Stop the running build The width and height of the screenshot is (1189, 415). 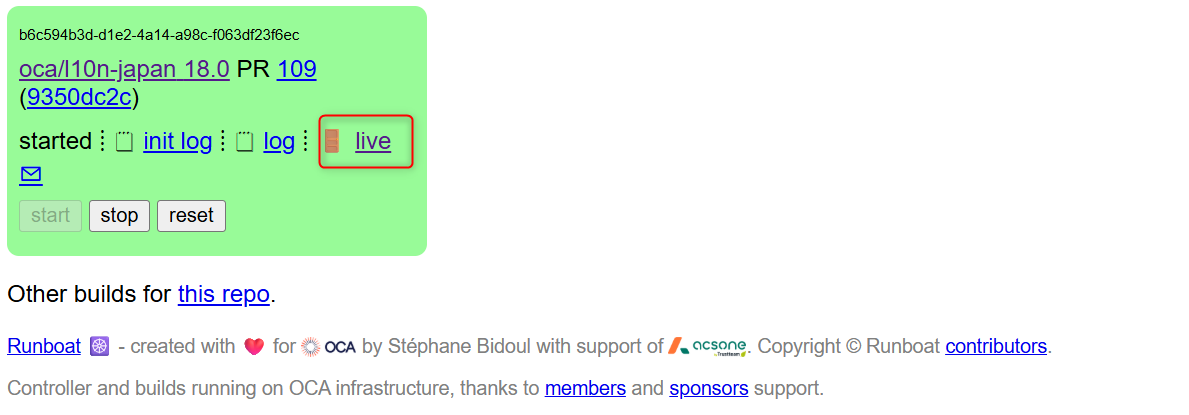pyautogui.click(x=119, y=215)
